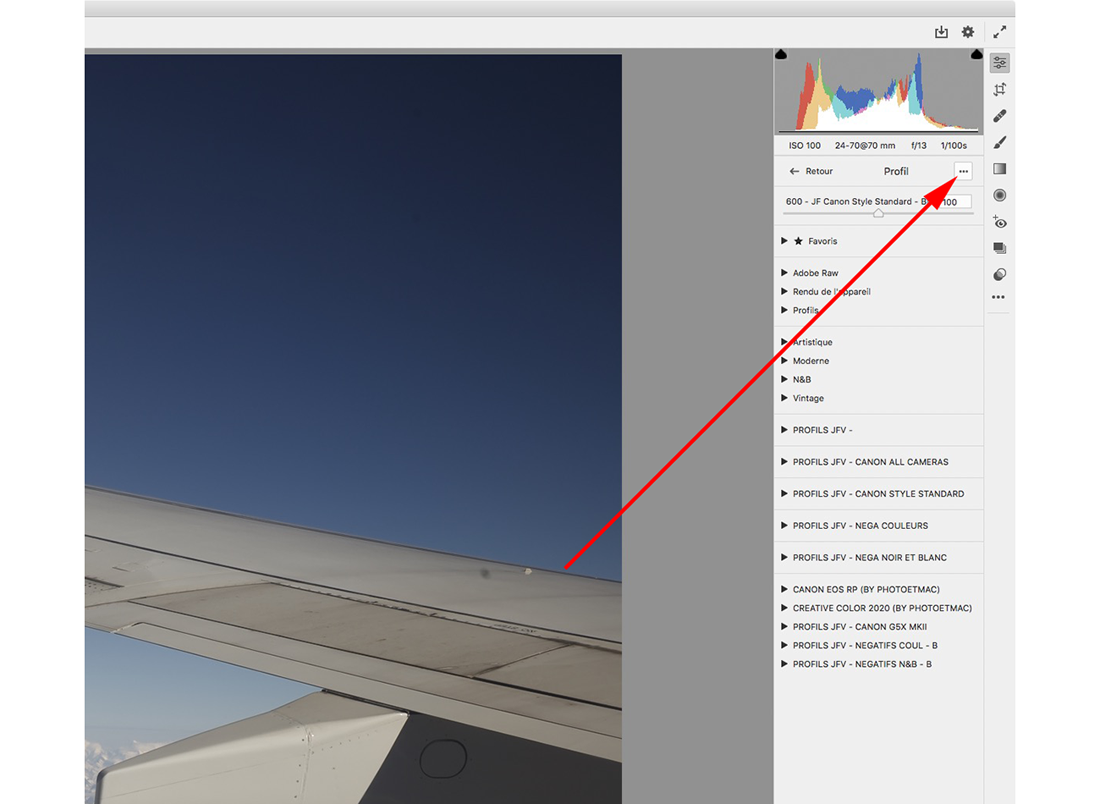Screen dimensions: 1100x804
Task: Select the Red Eye removal tool
Action: pos(999,222)
